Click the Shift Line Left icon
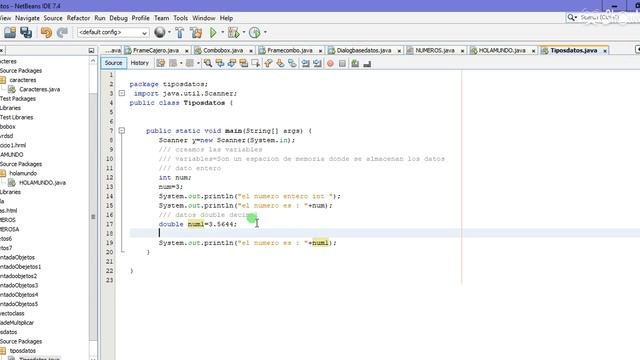Image resolution: width=640 pixels, height=360 pixels. coord(305,63)
